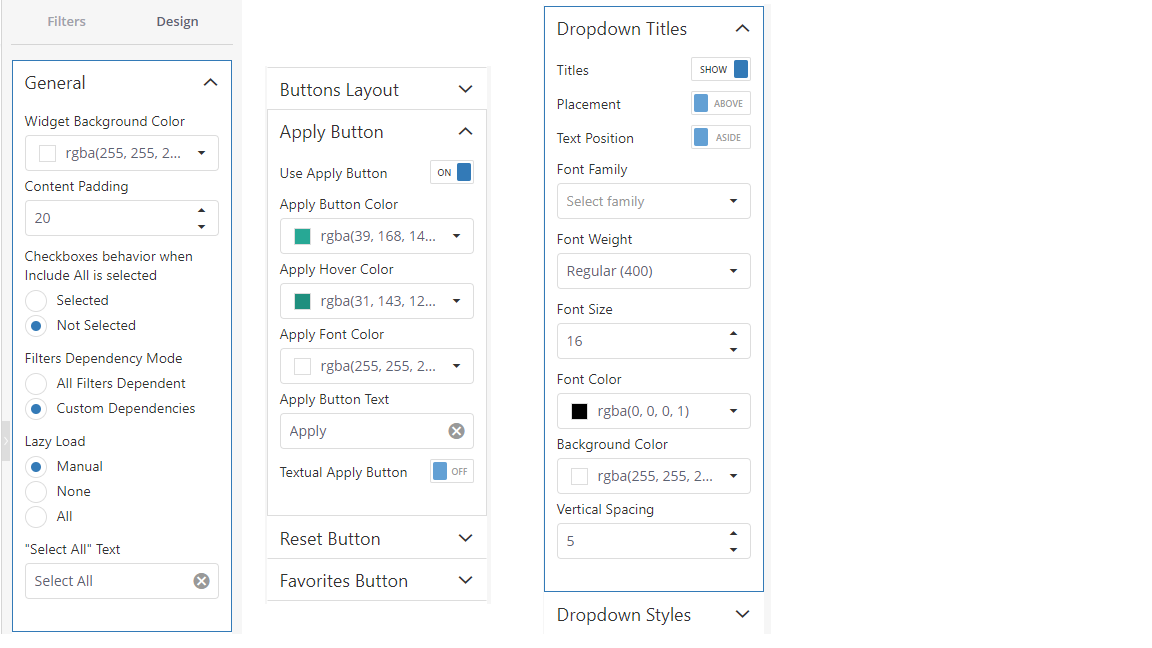The image size is (1152, 648).
Task: Hide dropdown Titles using the SHOW switch
Action: pos(720,69)
